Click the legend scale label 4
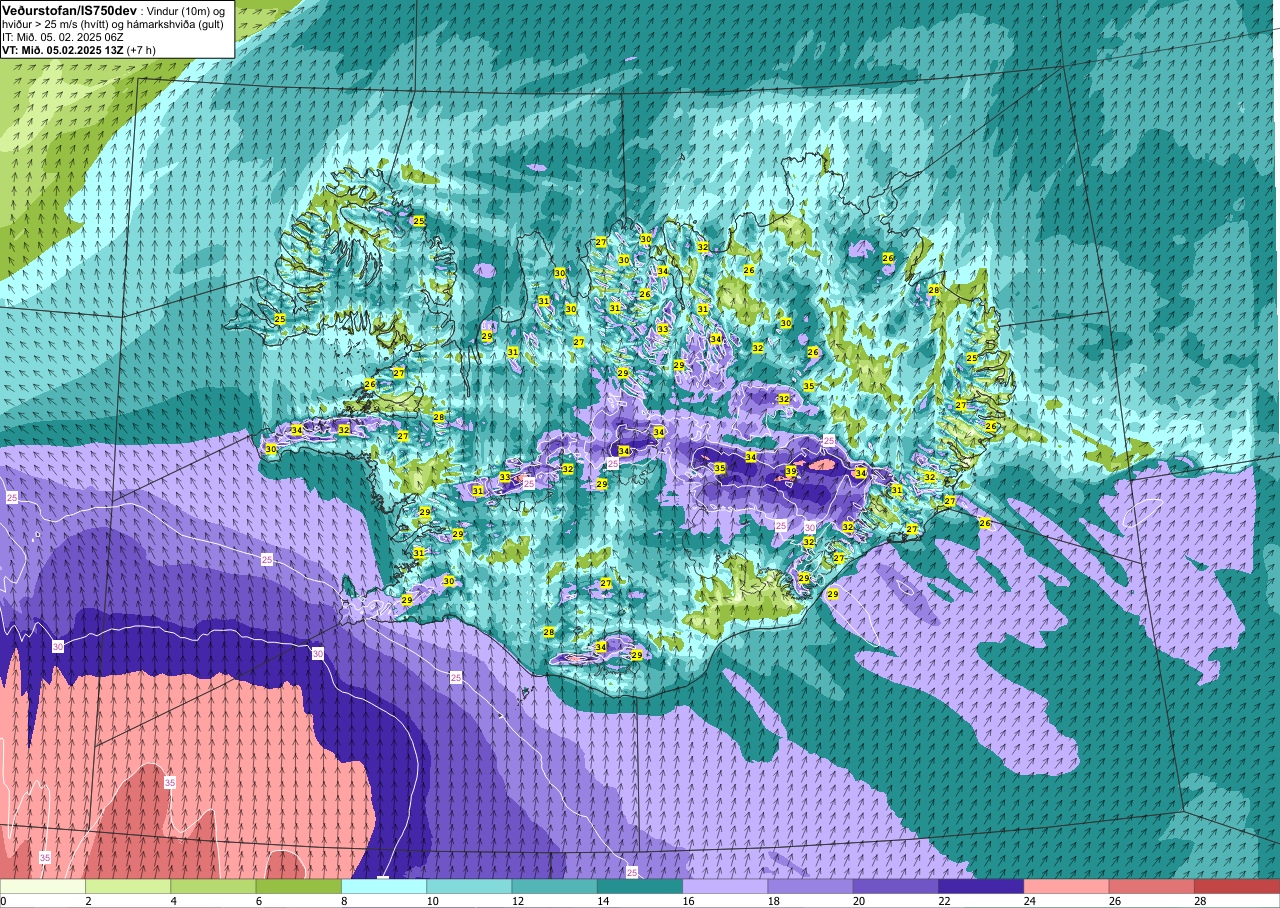The width and height of the screenshot is (1280, 908). click(173, 901)
